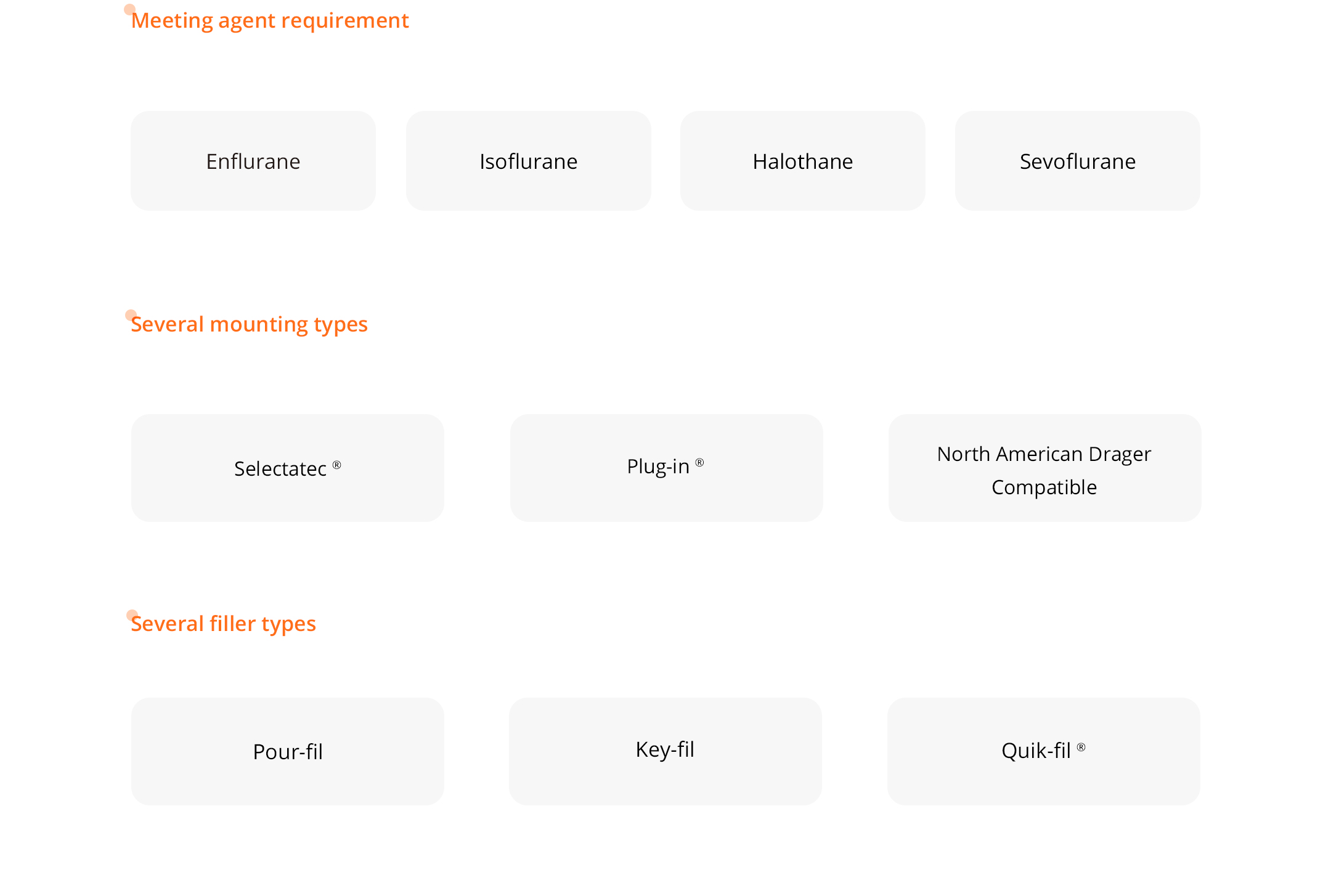1331x896 pixels.
Task: Click the 'Several mounting types' heading
Action: tap(249, 325)
